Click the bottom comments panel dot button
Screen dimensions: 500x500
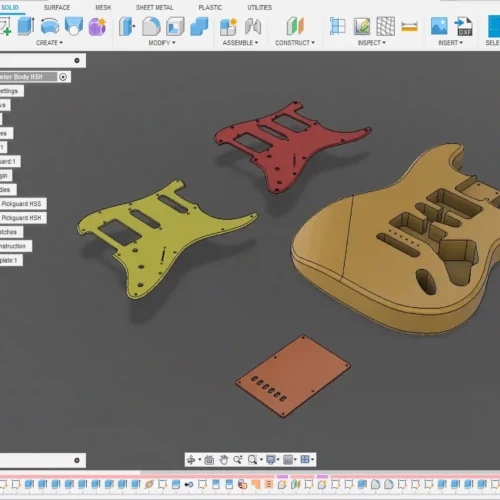tap(77, 460)
